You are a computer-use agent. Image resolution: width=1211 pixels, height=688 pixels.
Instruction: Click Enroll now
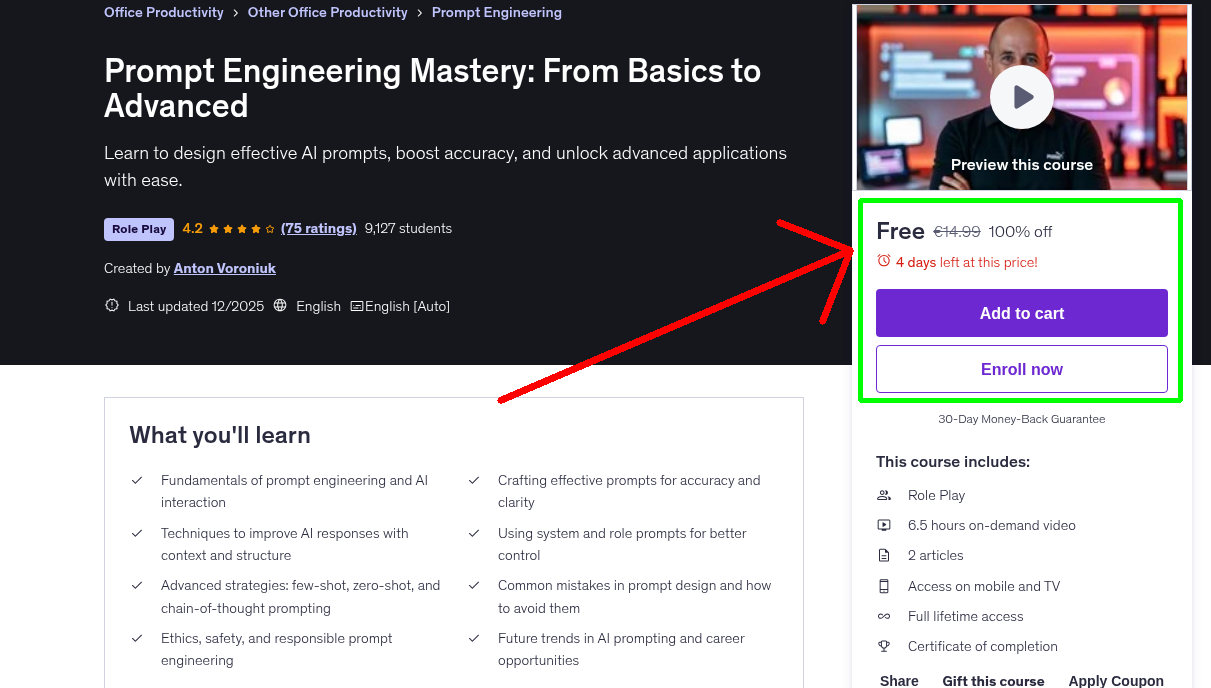(1021, 368)
